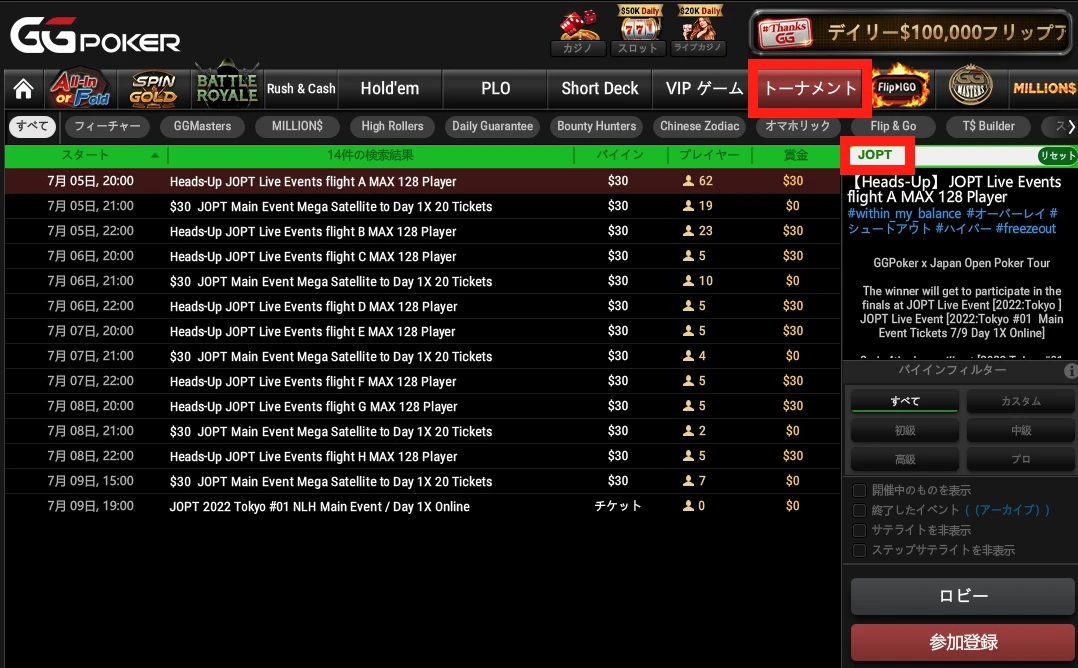Open the casino dice icon
The height and width of the screenshot is (668, 1078).
click(578, 32)
